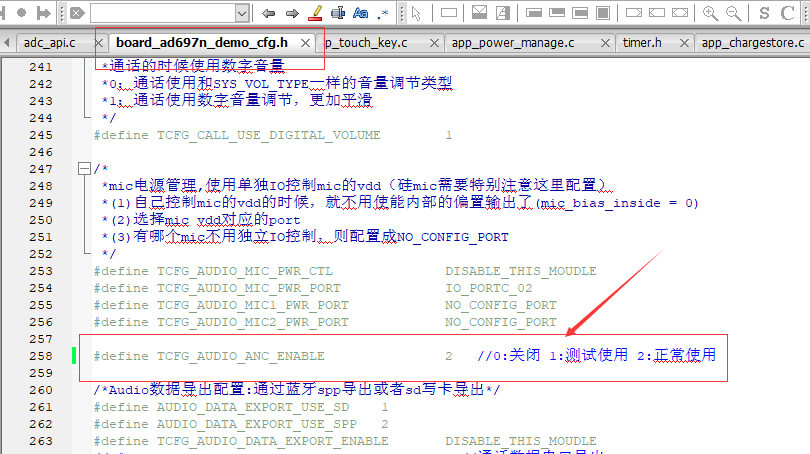This screenshot has width=810, height=454.
Task: Toggle highlight all matches marker icon
Action: click(x=315, y=13)
